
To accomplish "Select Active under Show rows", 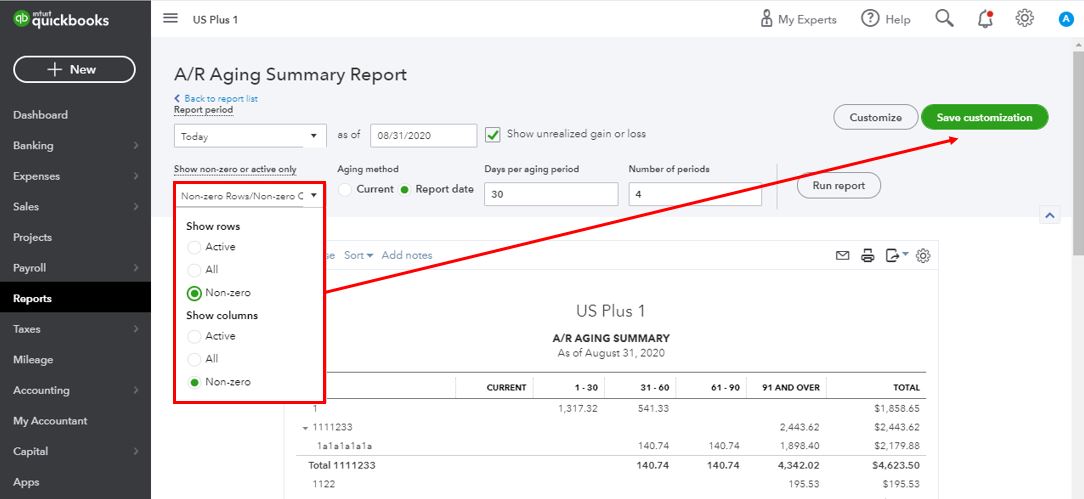I will tap(194, 247).
